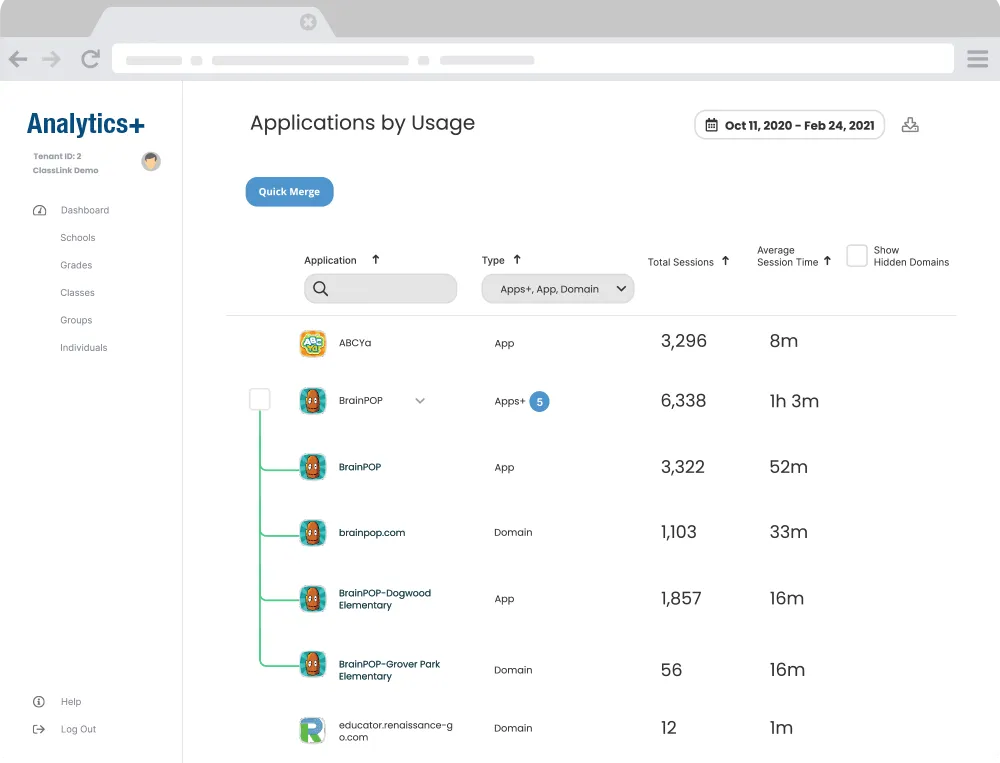Click the application search field
Screen dimensions: 1000x763
coord(381,288)
